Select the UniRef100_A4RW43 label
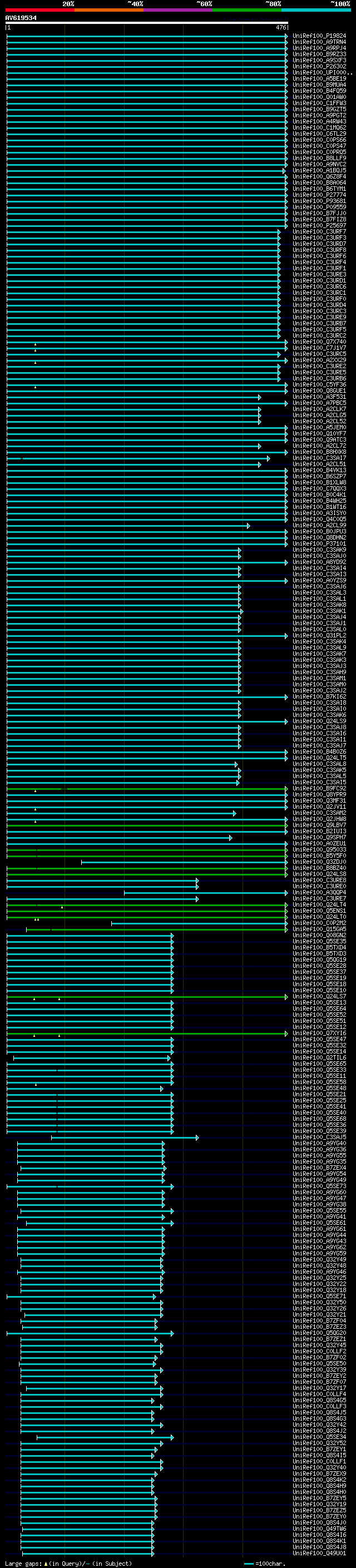The width and height of the screenshot is (356, 1568). tap(319, 121)
